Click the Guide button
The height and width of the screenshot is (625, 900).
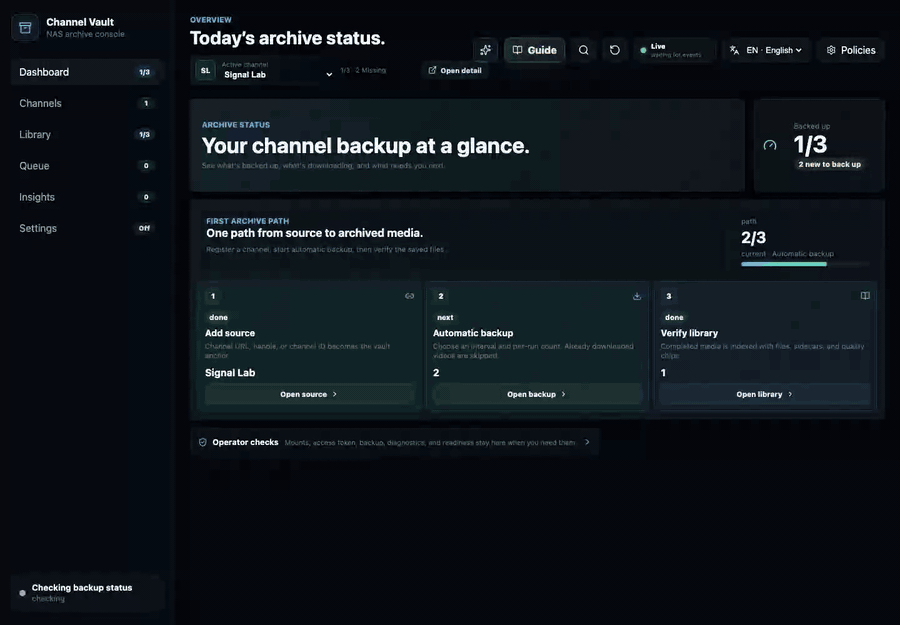point(534,50)
